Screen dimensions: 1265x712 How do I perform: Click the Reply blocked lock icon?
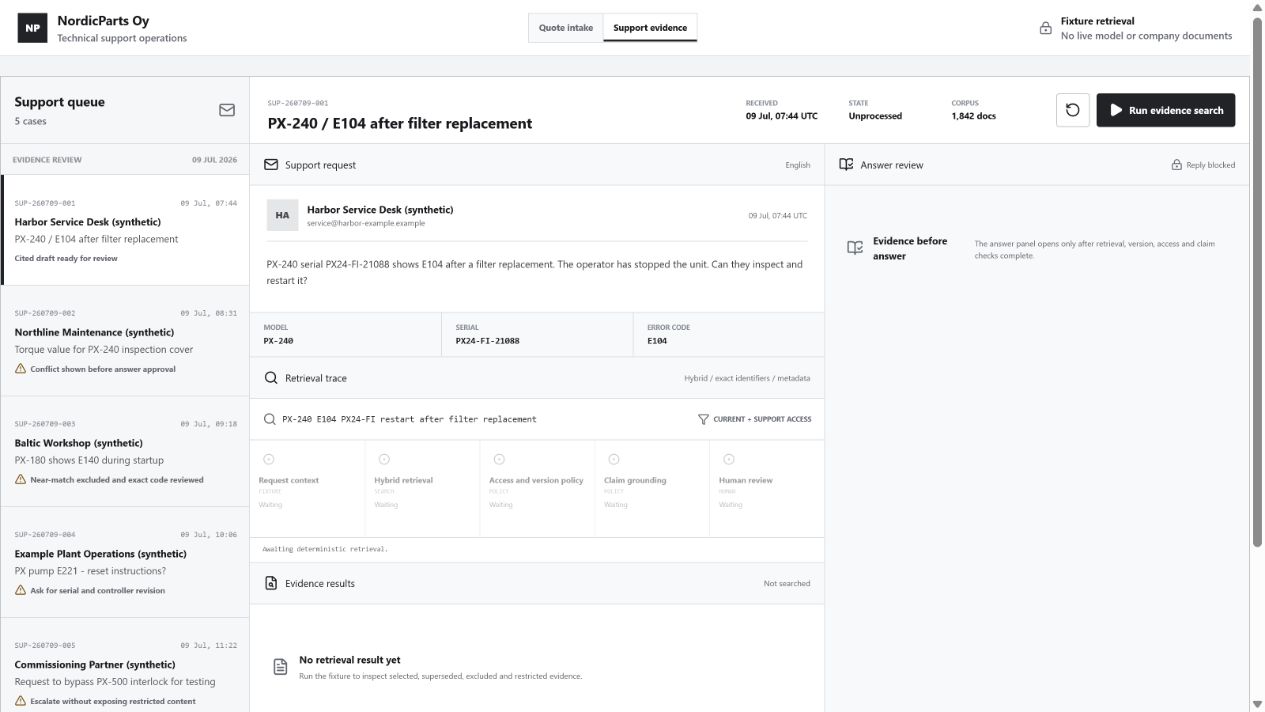coord(1177,165)
